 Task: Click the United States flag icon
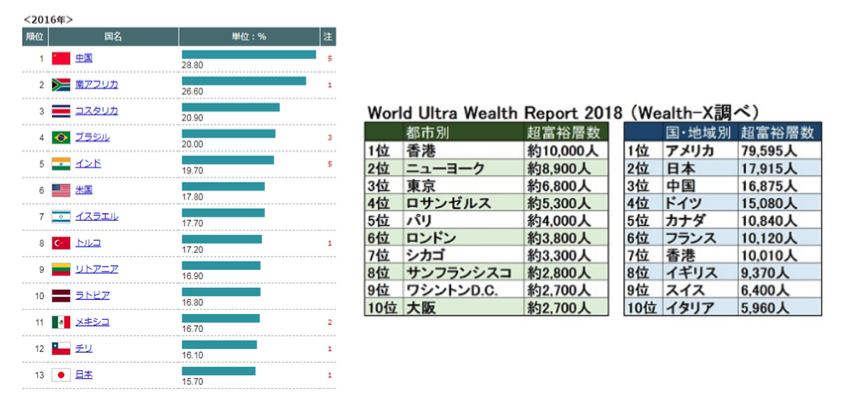click(61, 190)
